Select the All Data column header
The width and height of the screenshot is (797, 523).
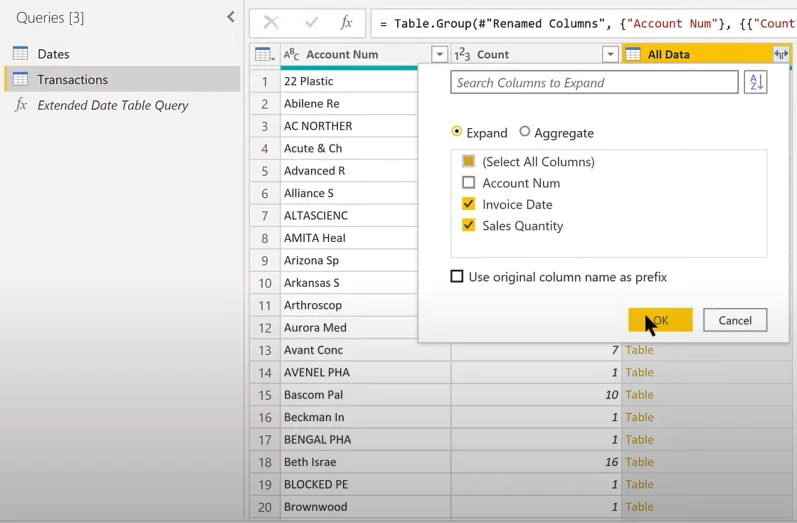707,54
